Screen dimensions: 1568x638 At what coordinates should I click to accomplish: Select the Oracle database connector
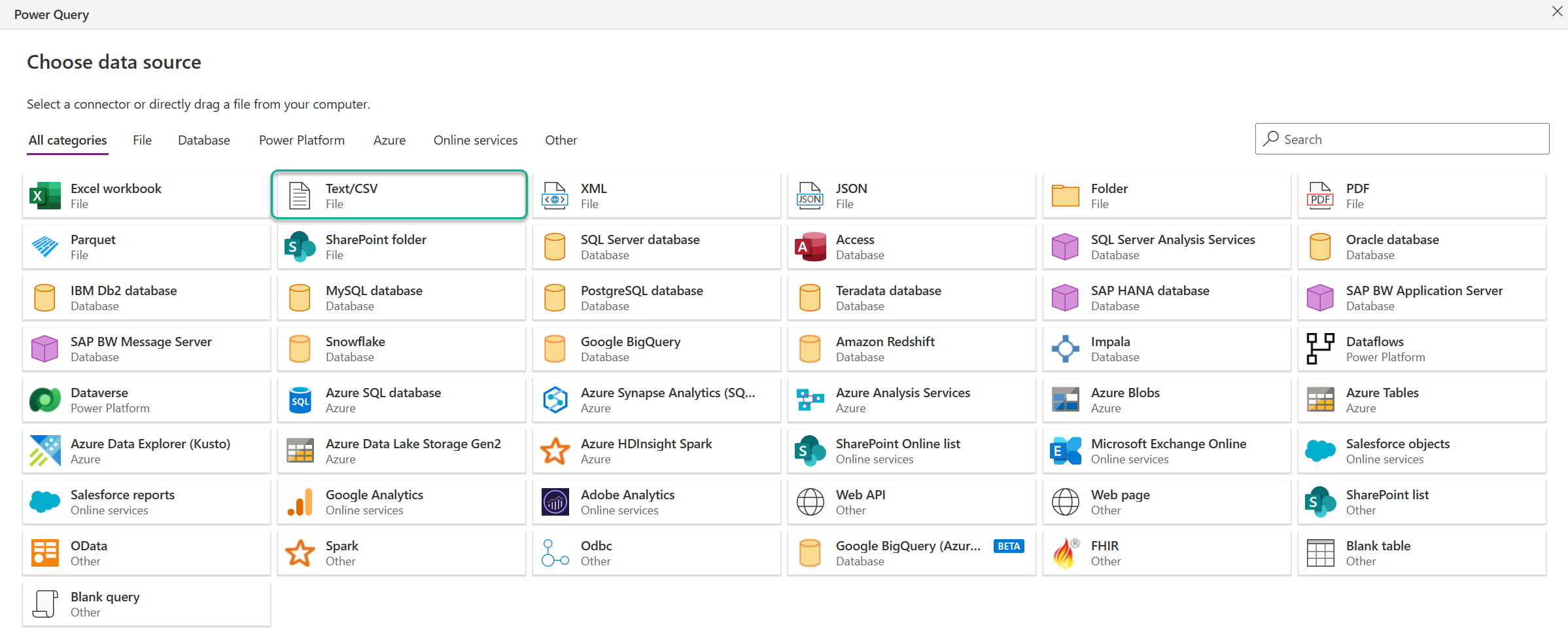pyautogui.click(x=1422, y=247)
